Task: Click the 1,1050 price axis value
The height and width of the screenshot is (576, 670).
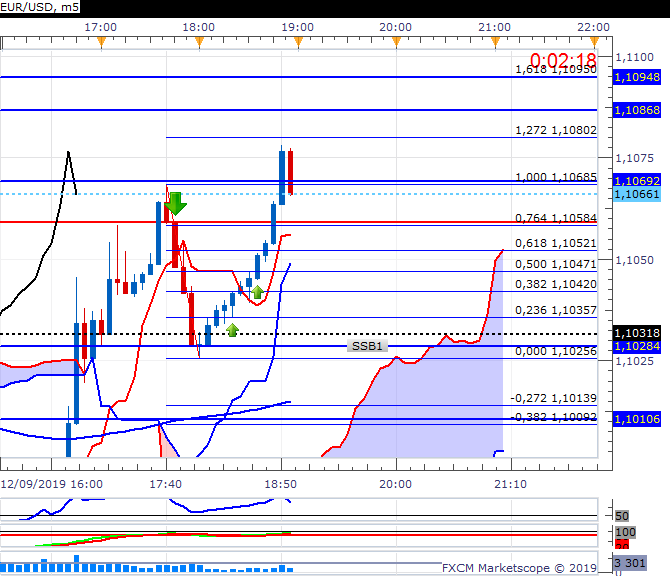Action: pyautogui.click(x=635, y=260)
